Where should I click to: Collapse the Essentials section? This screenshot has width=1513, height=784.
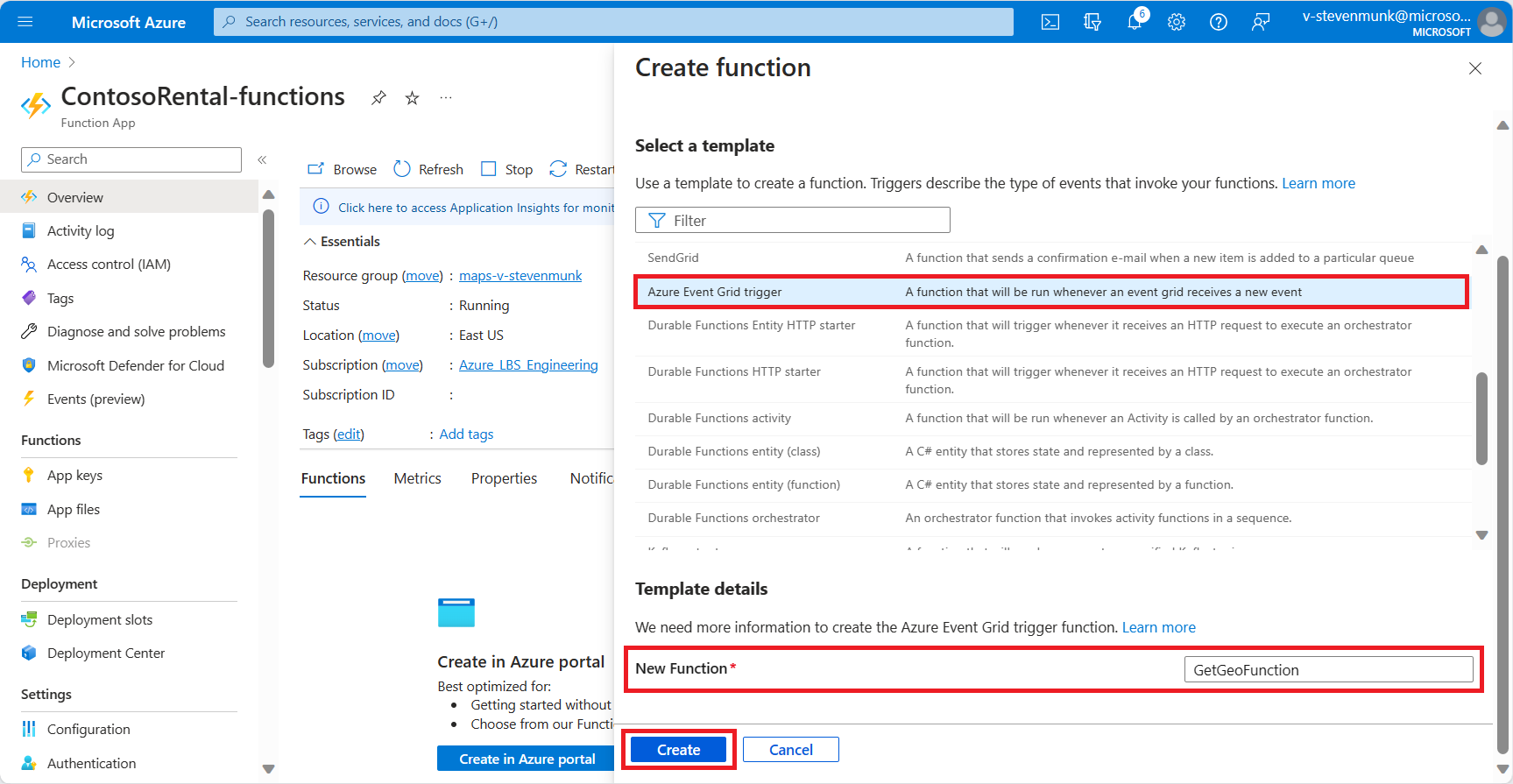pos(342,241)
